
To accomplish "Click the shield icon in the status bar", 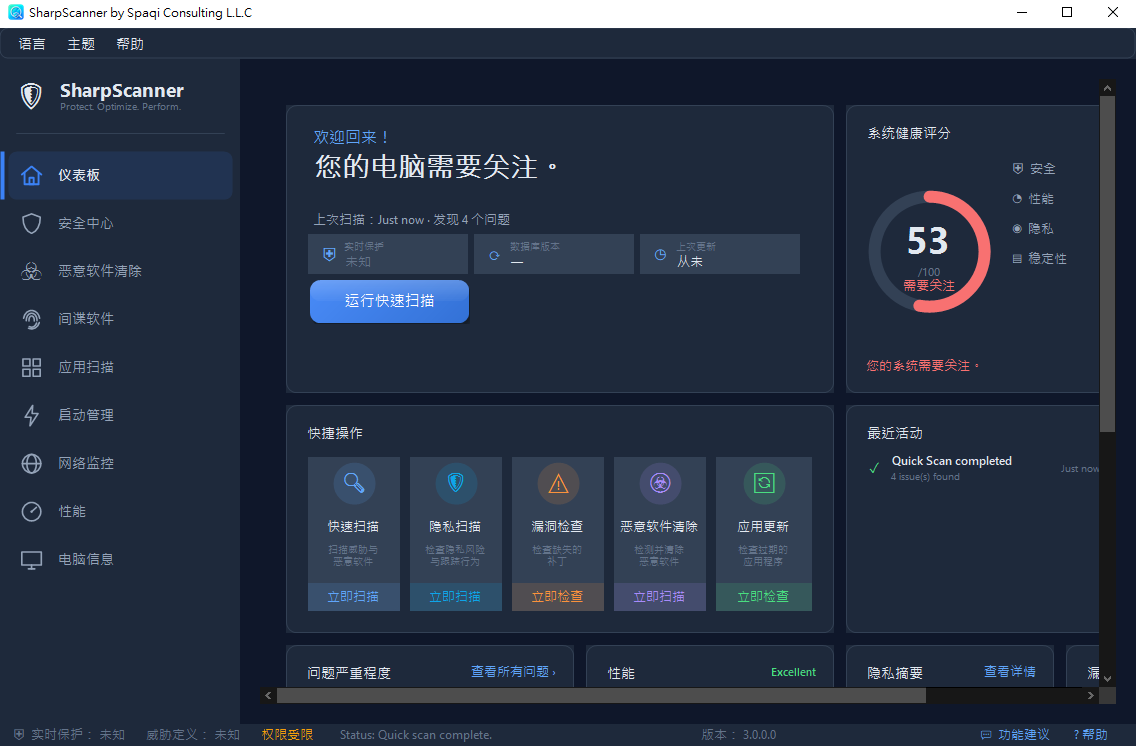I will point(20,734).
